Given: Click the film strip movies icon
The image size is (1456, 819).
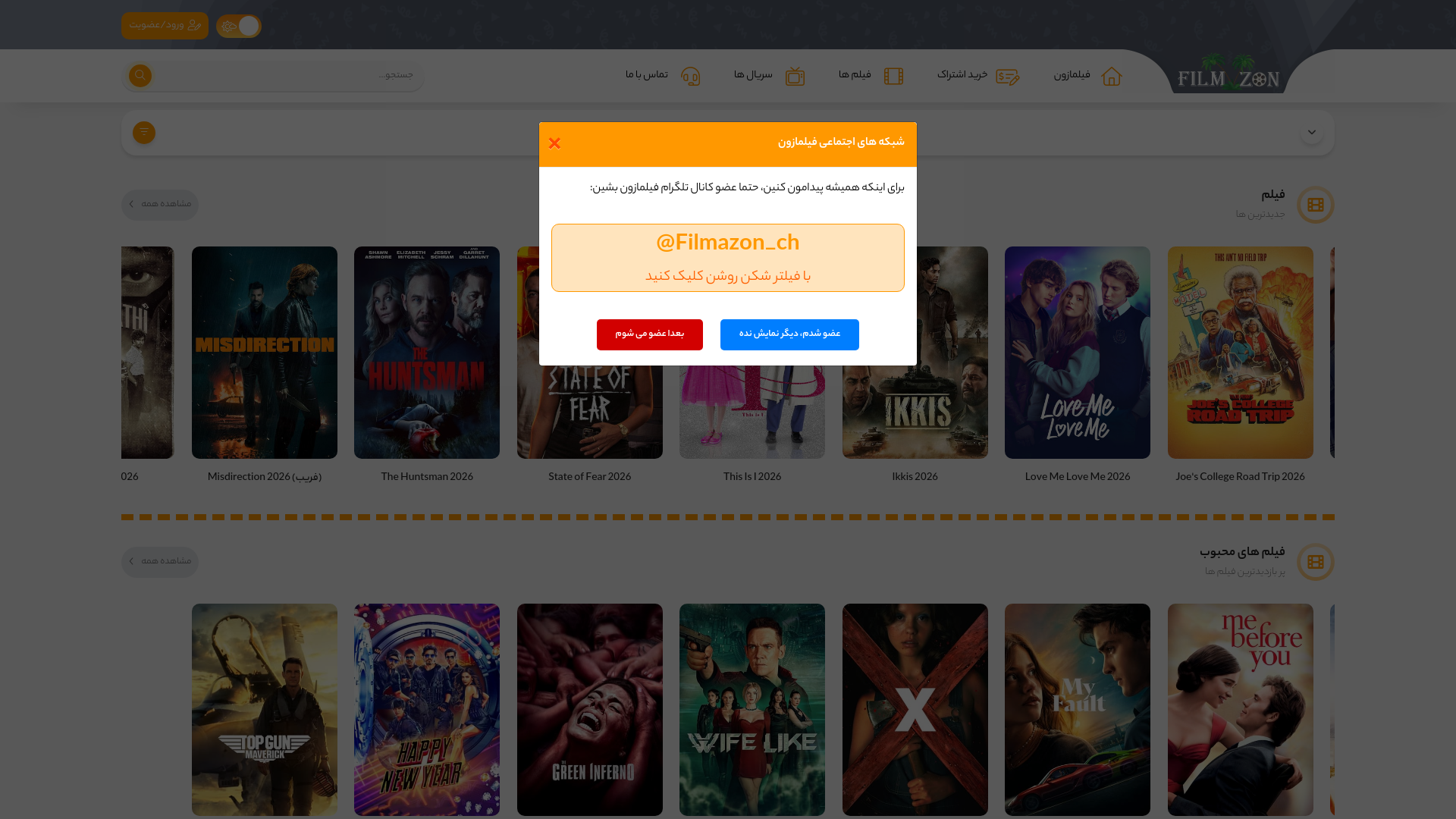Looking at the screenshot, I should click(893, 77).
